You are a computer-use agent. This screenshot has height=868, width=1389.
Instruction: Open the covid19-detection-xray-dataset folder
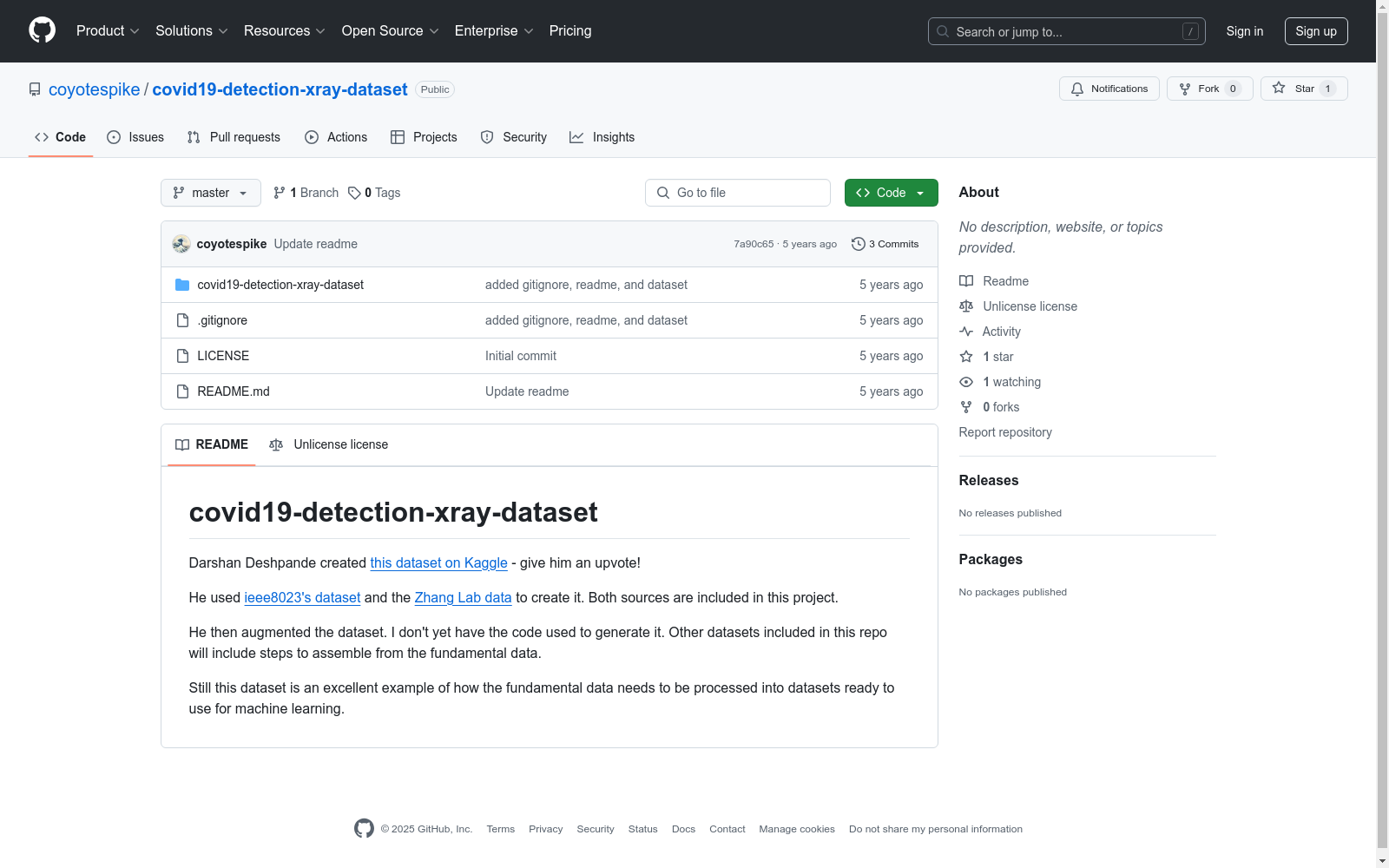point(280,285)
